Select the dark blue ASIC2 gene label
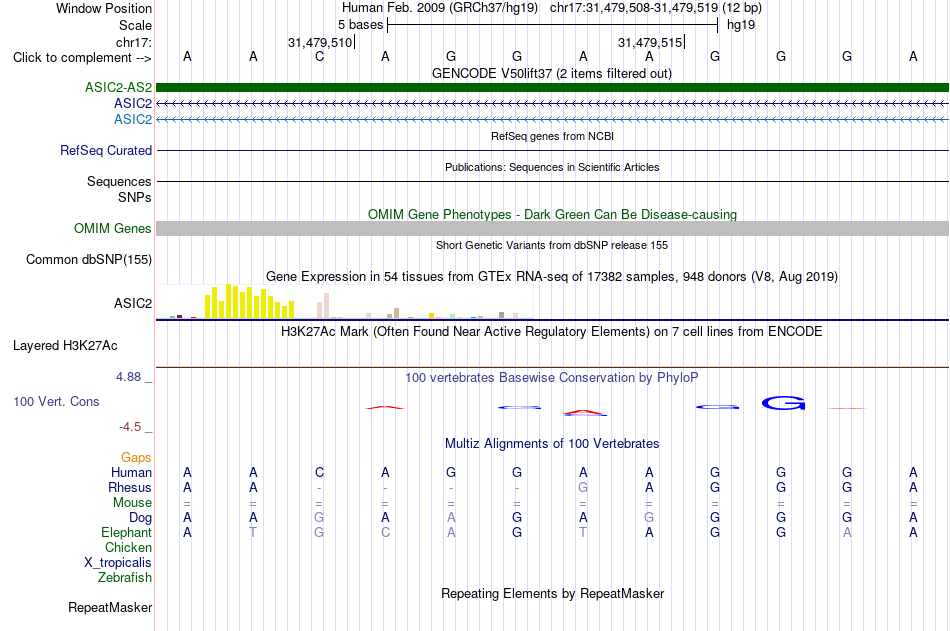 133,104
